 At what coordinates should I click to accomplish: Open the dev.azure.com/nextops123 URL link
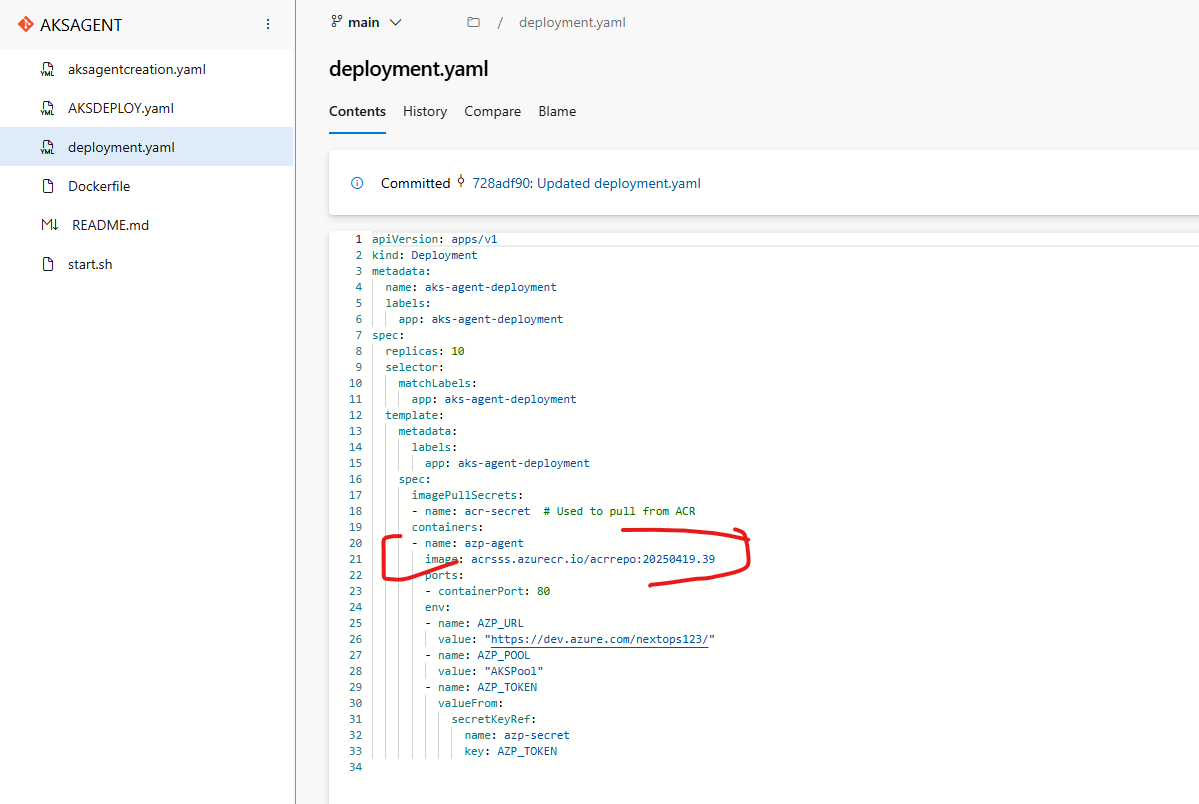click(599, 640)
